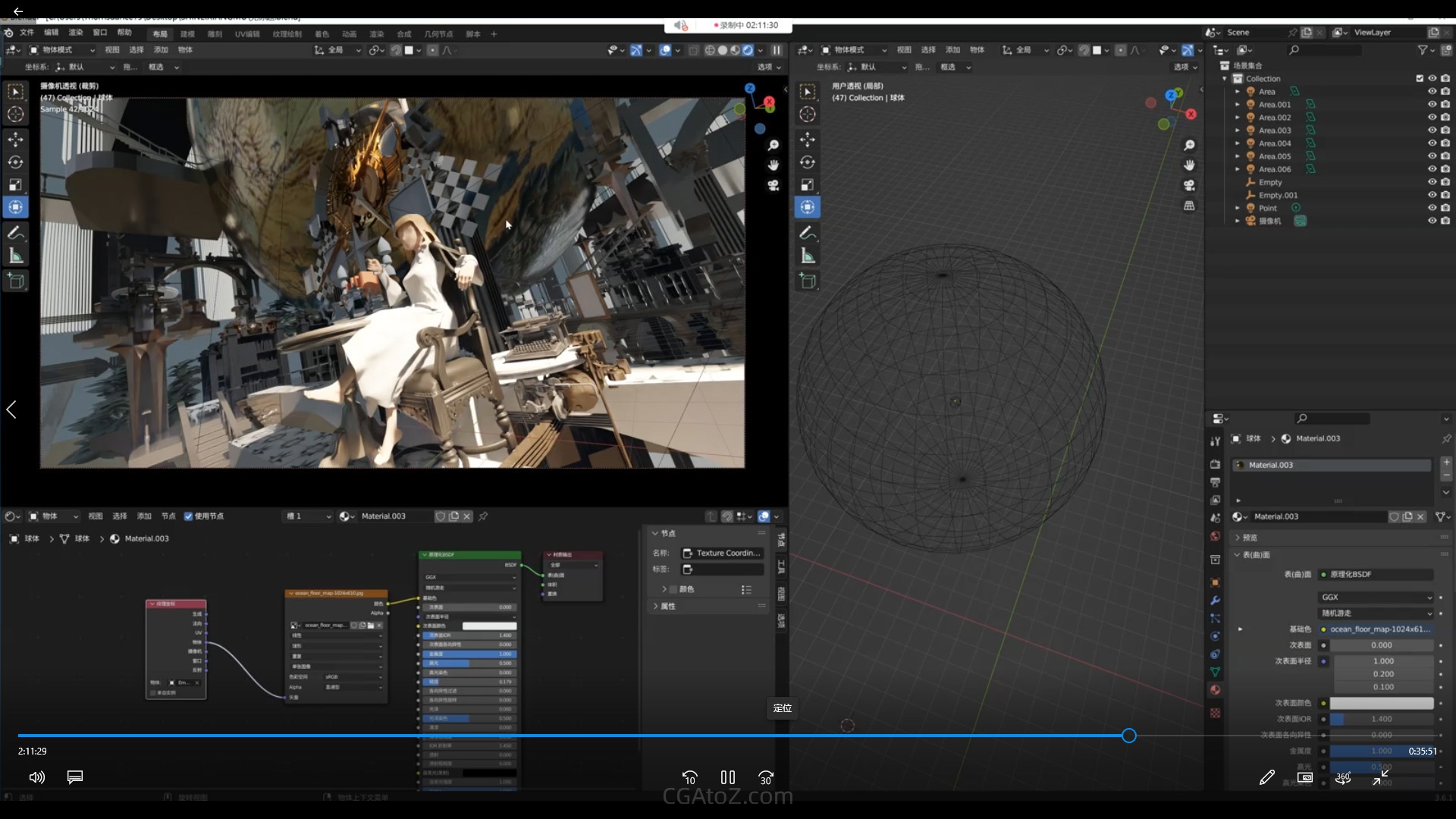Select the Measure tool in right viewport
This screenshot has width=1456, height=819.
point(808,256)
